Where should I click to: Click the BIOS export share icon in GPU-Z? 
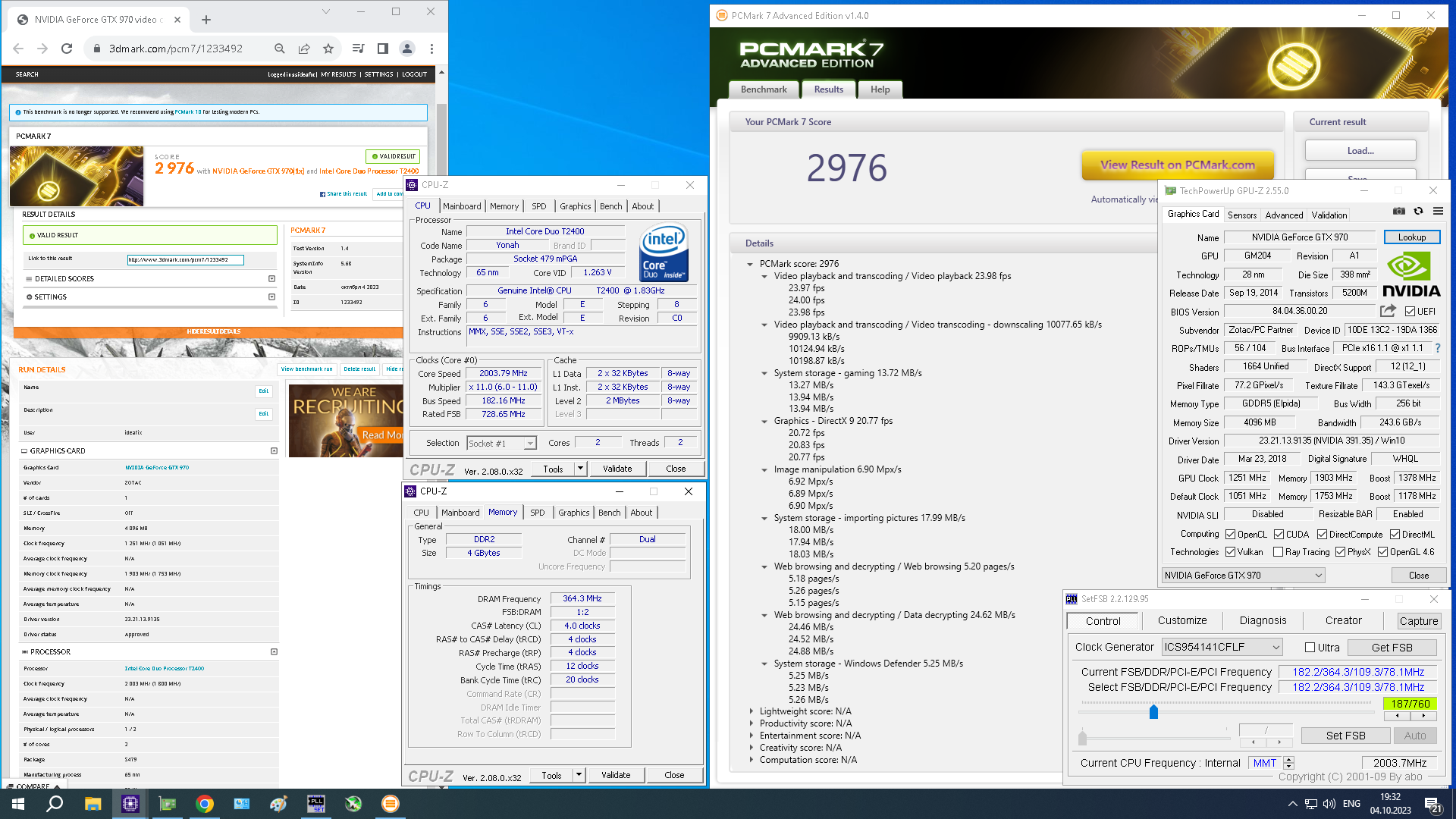coord(1388,311)
